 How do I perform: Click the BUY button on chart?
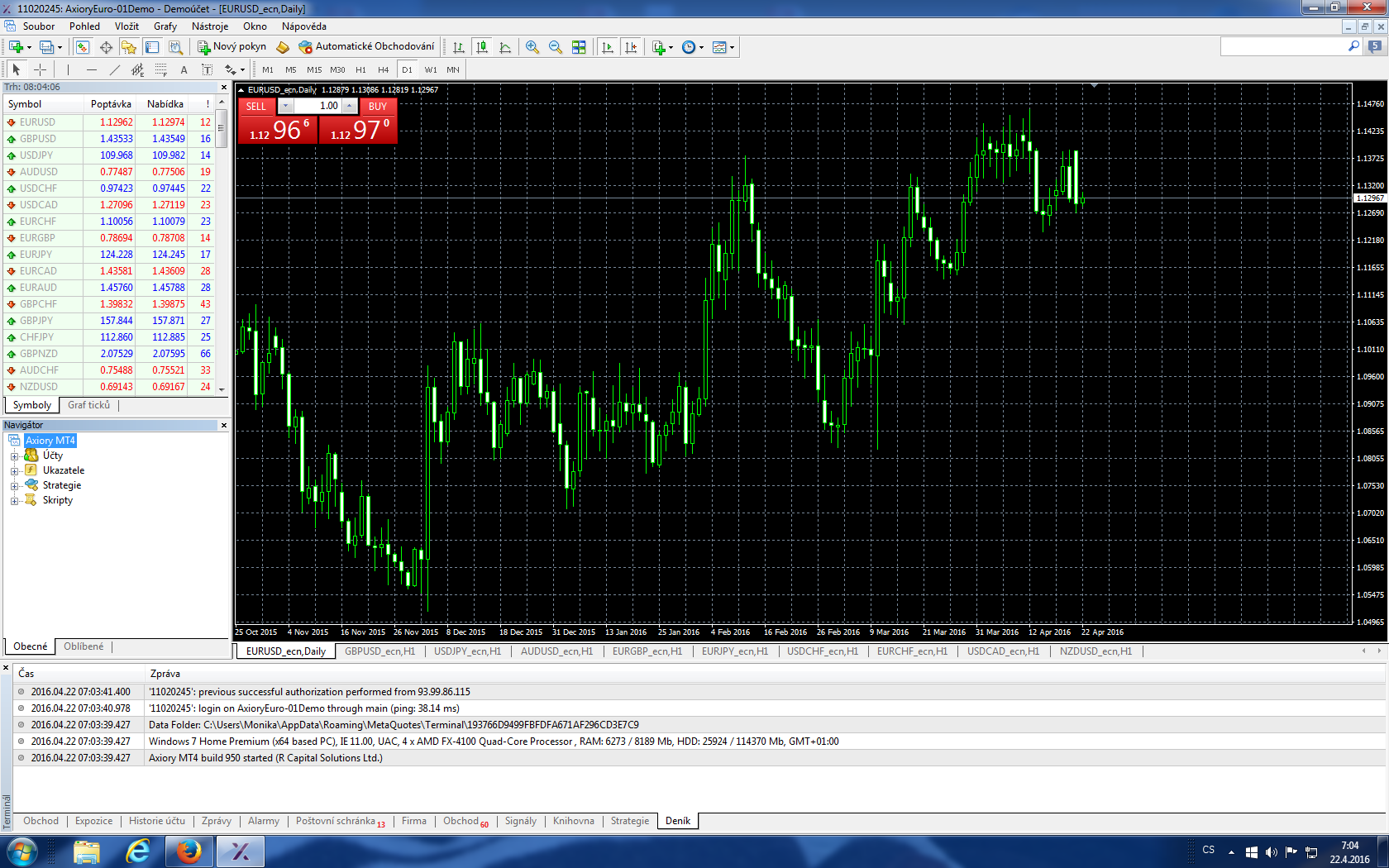coord(378,106)
